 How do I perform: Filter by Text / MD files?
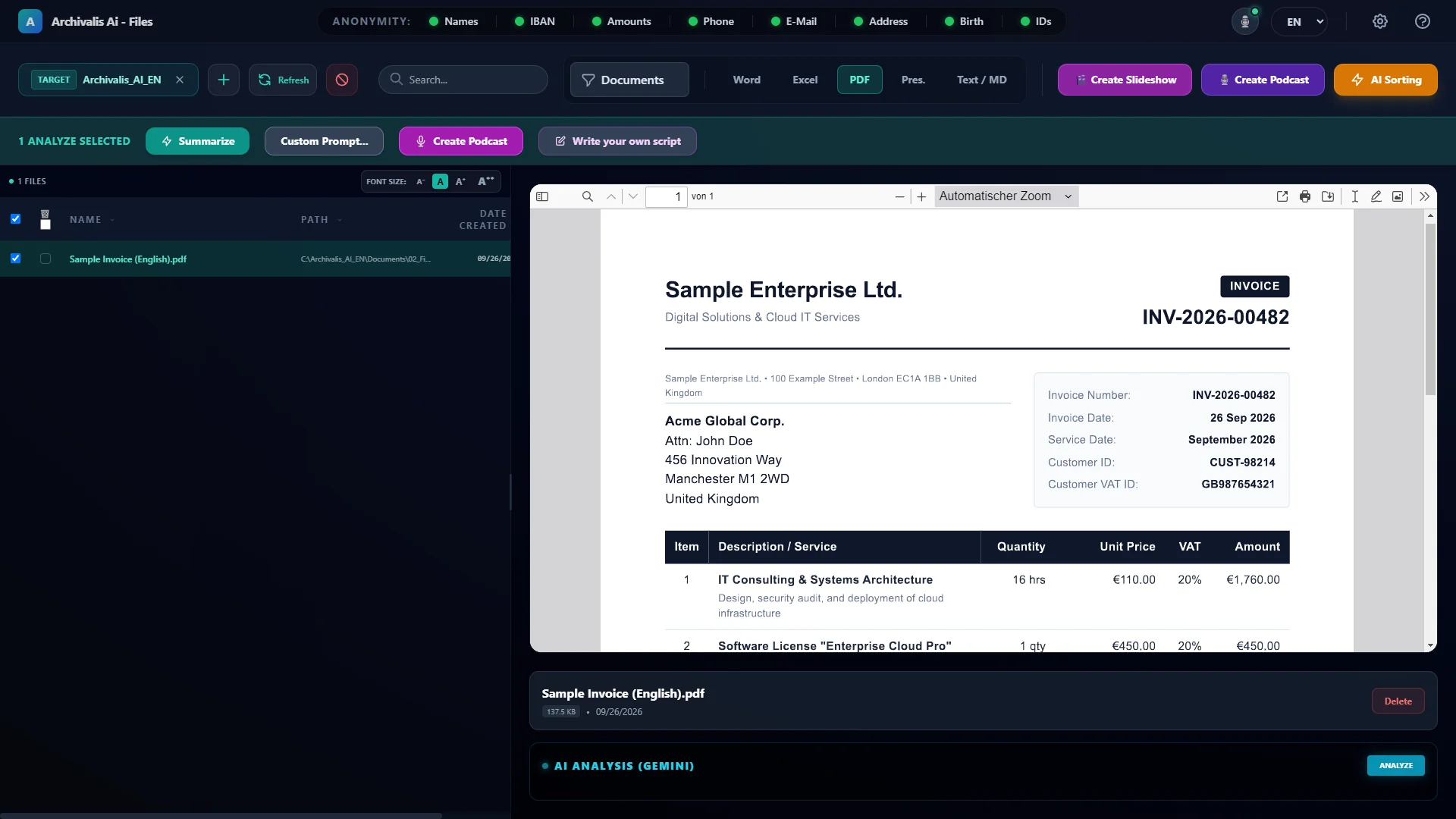coord(981,80)
